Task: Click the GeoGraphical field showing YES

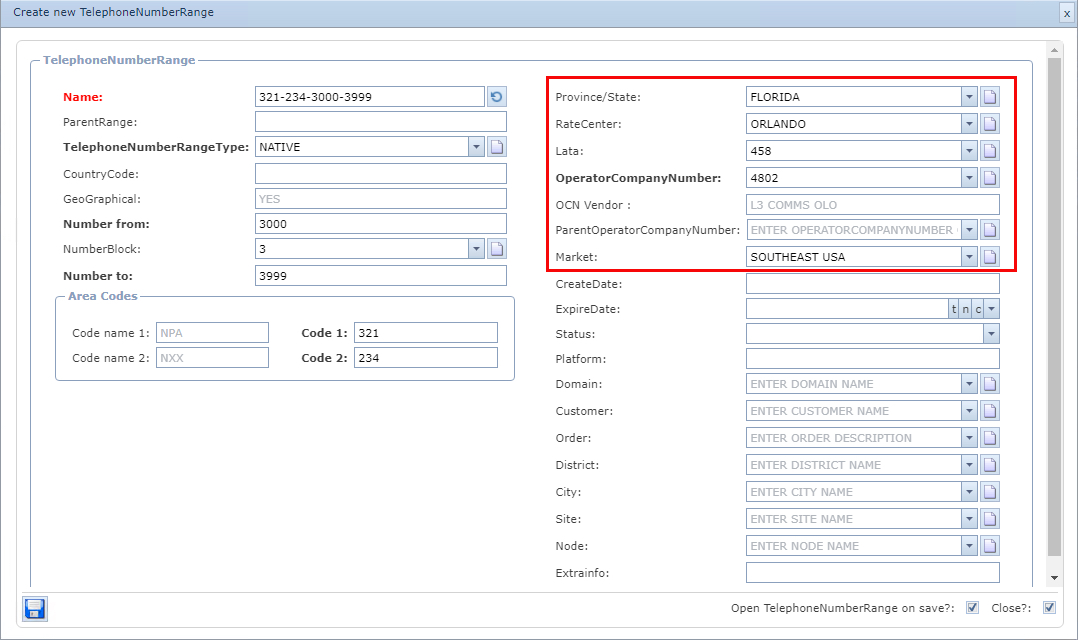Action: [x=381, y=199]
